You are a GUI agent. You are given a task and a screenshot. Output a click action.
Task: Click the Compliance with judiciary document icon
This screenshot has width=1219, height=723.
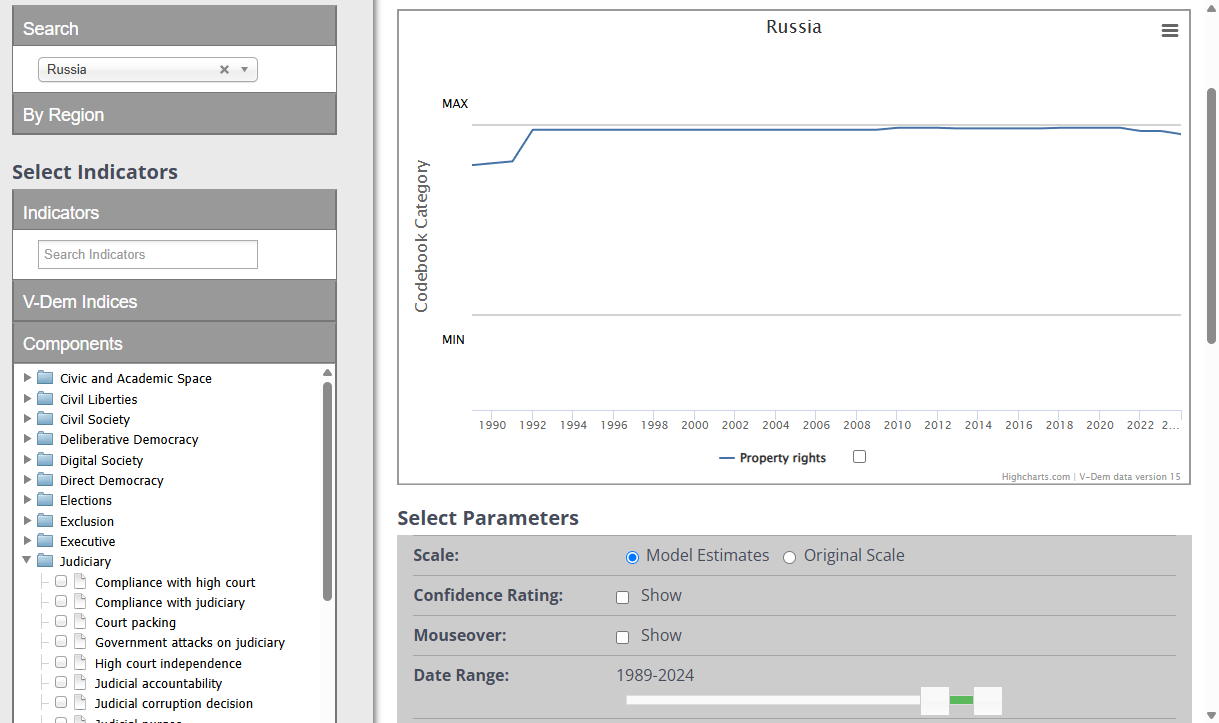pos(81,602)
